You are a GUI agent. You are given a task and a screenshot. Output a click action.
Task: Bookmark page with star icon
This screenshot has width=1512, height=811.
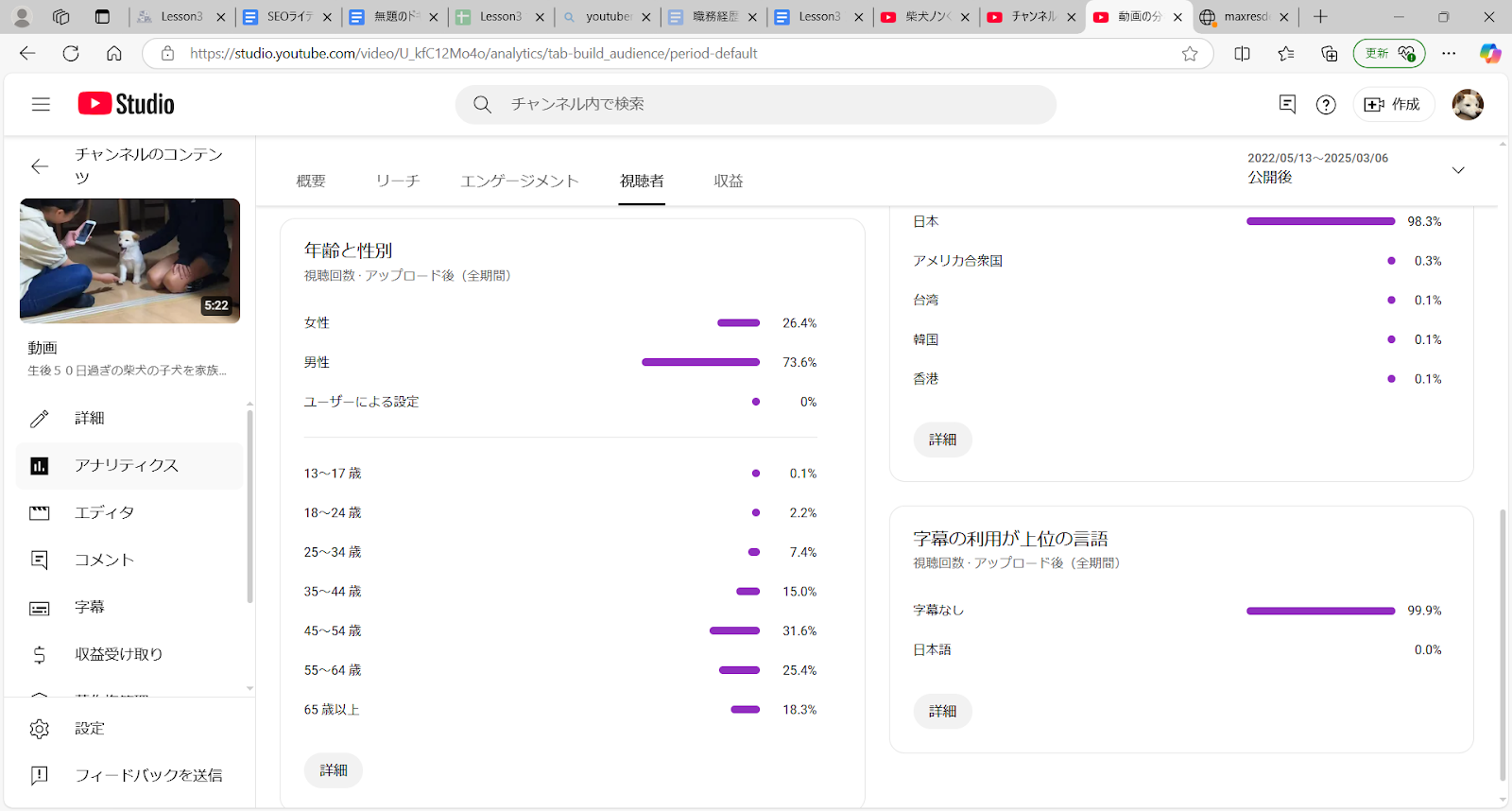point(1190,54)
